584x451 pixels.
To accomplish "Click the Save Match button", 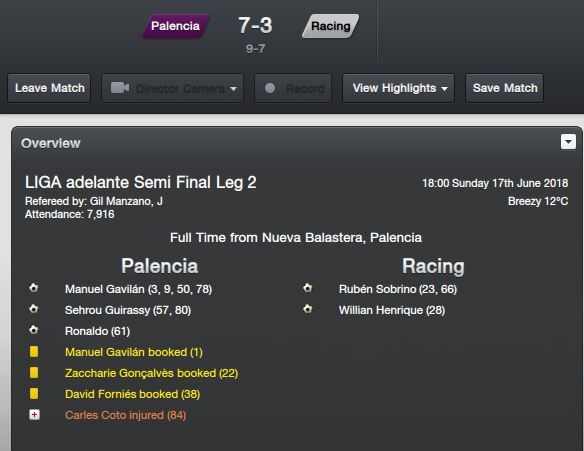I will point(505,88).
